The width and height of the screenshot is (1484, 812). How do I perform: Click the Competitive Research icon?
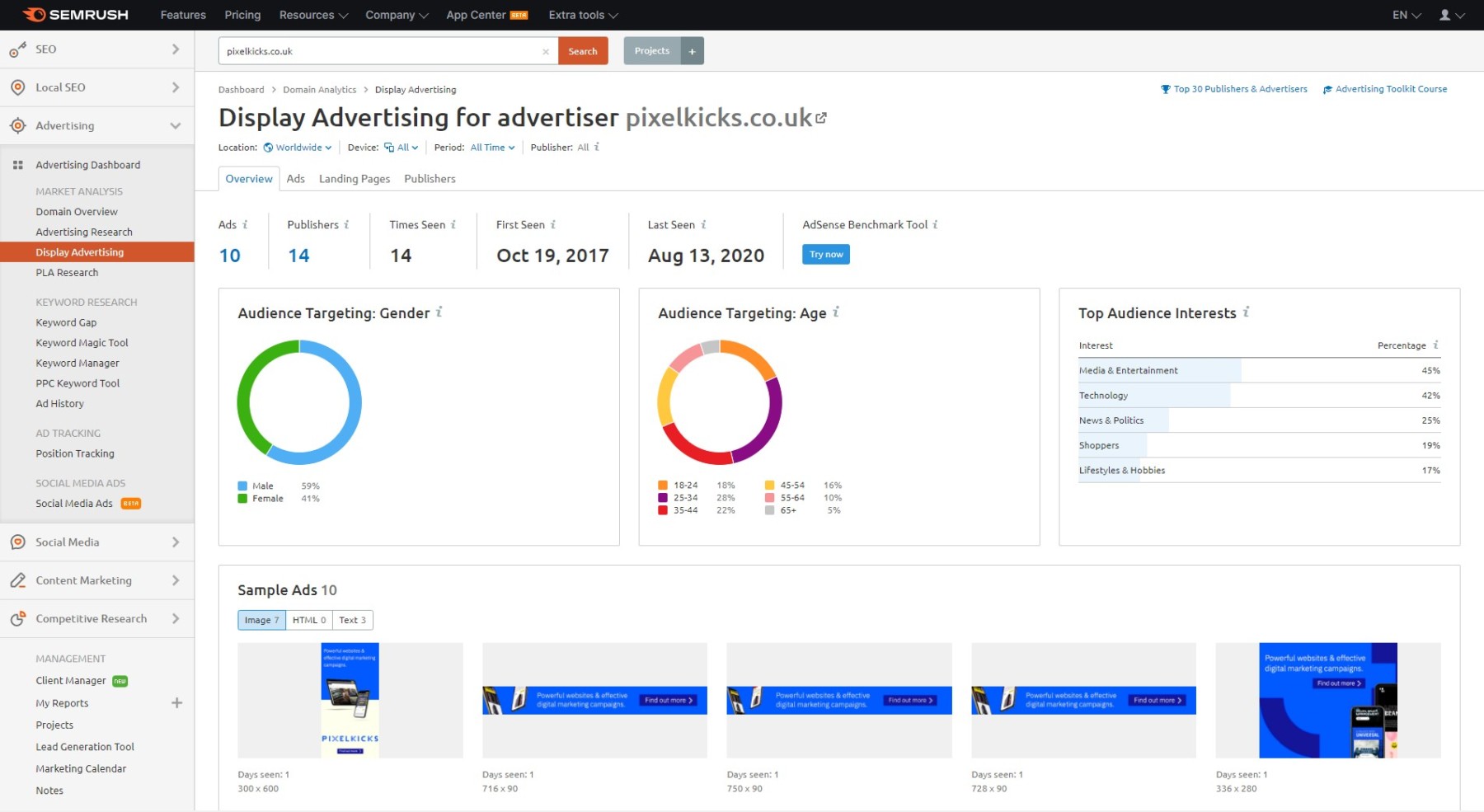pos(17,618)
